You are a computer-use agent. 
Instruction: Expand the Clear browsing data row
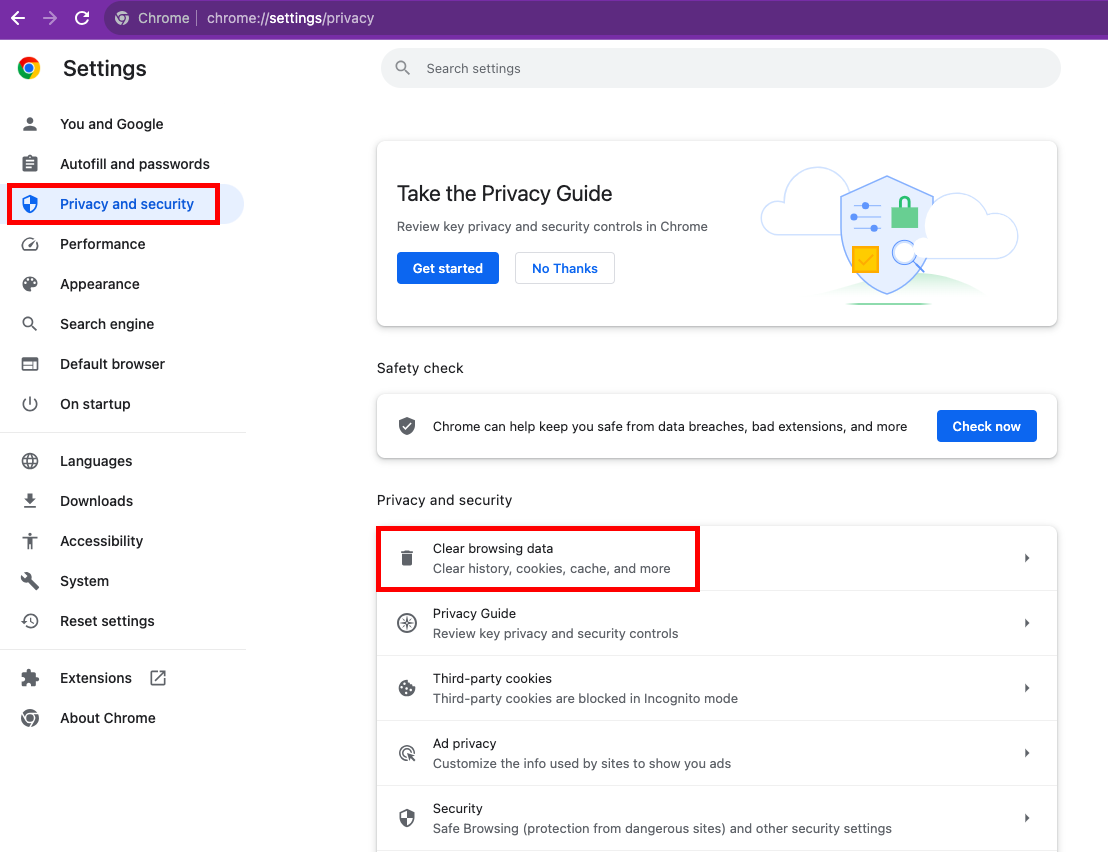coord(1027,558)
